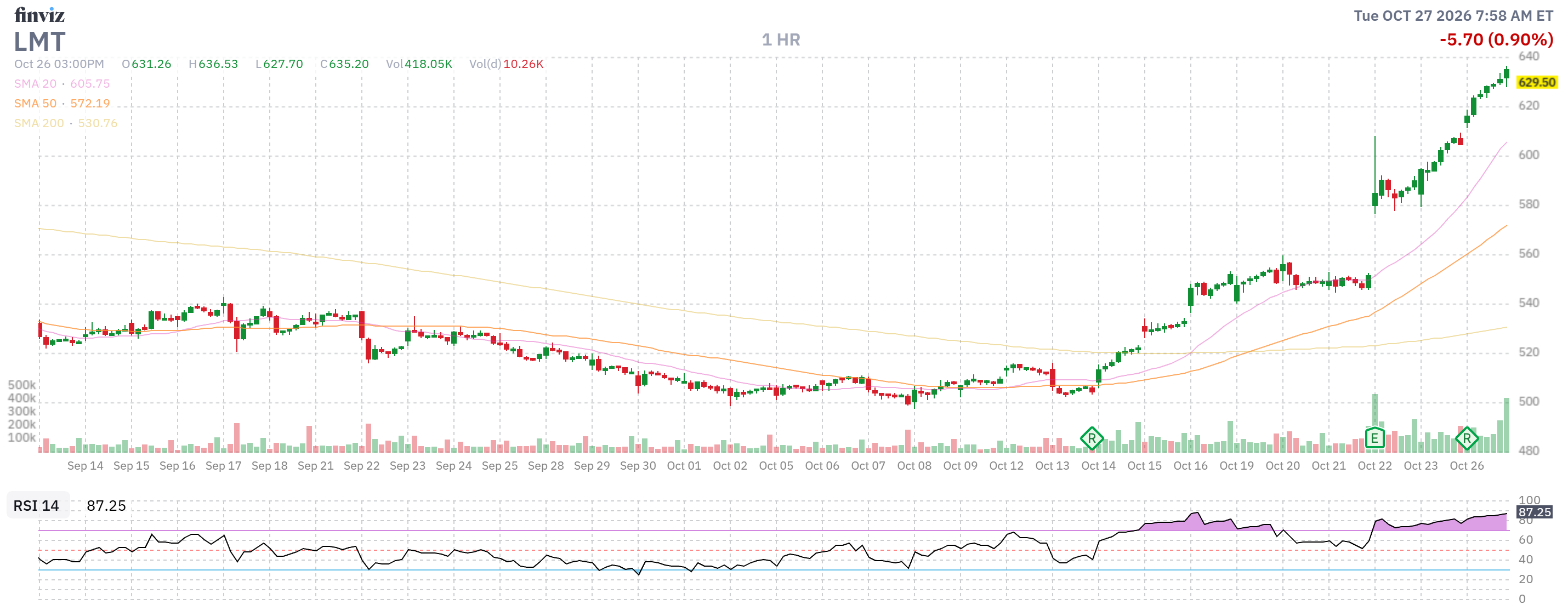
Task: Click the Oct 01 date label
Action: click(684, 466)
